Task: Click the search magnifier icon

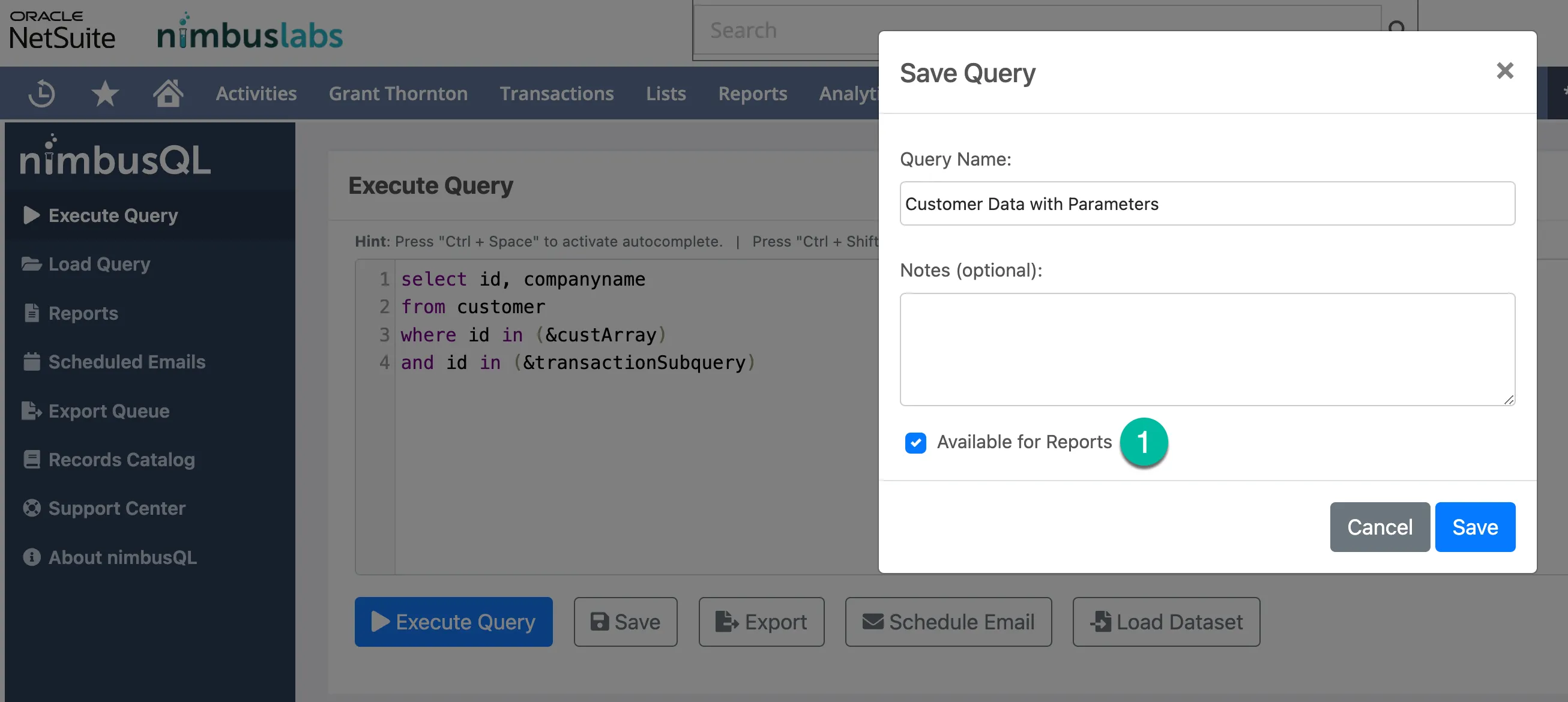Action: click(x=1397, y=29)
